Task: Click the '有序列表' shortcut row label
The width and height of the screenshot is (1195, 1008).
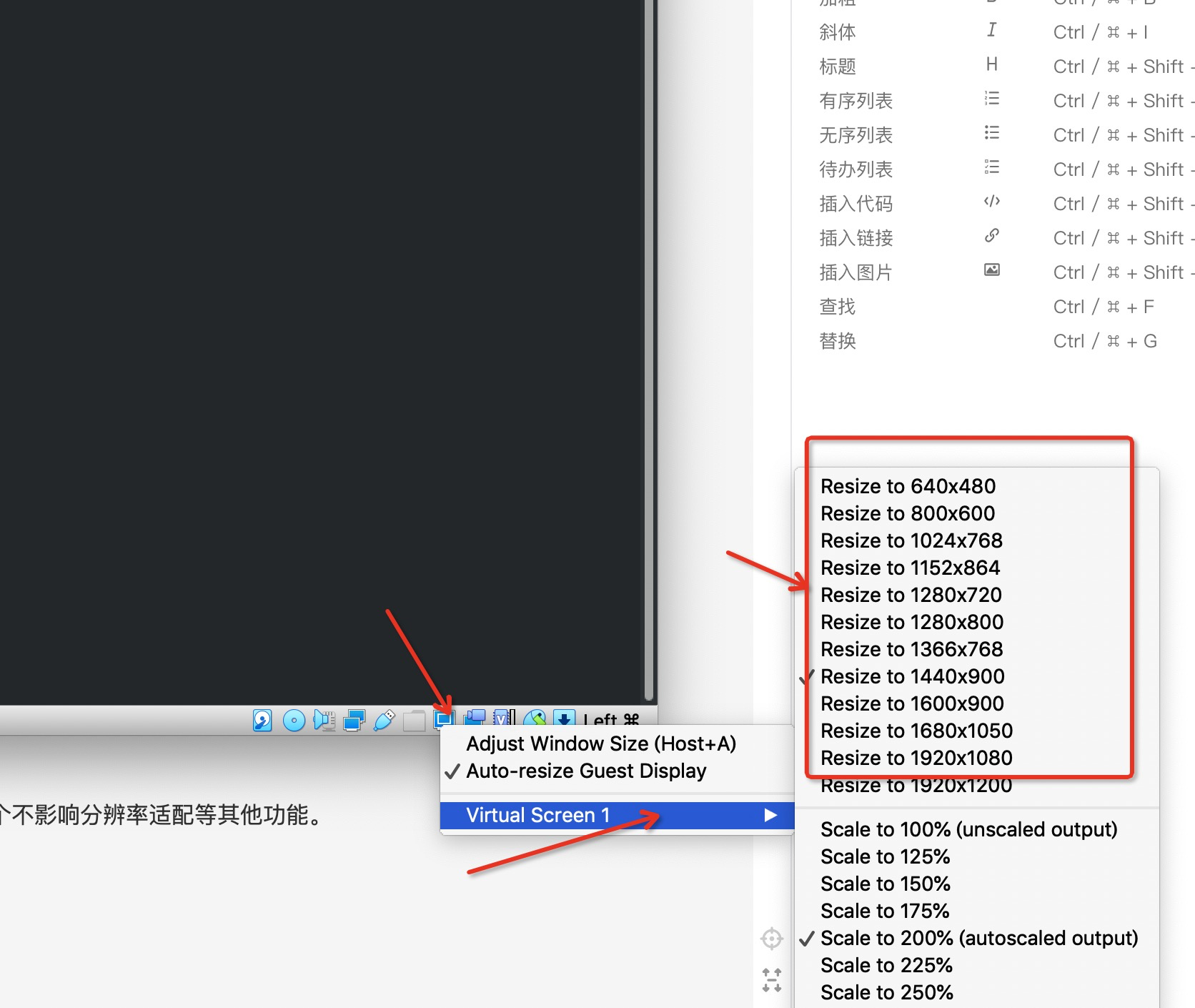Action: 856,101
